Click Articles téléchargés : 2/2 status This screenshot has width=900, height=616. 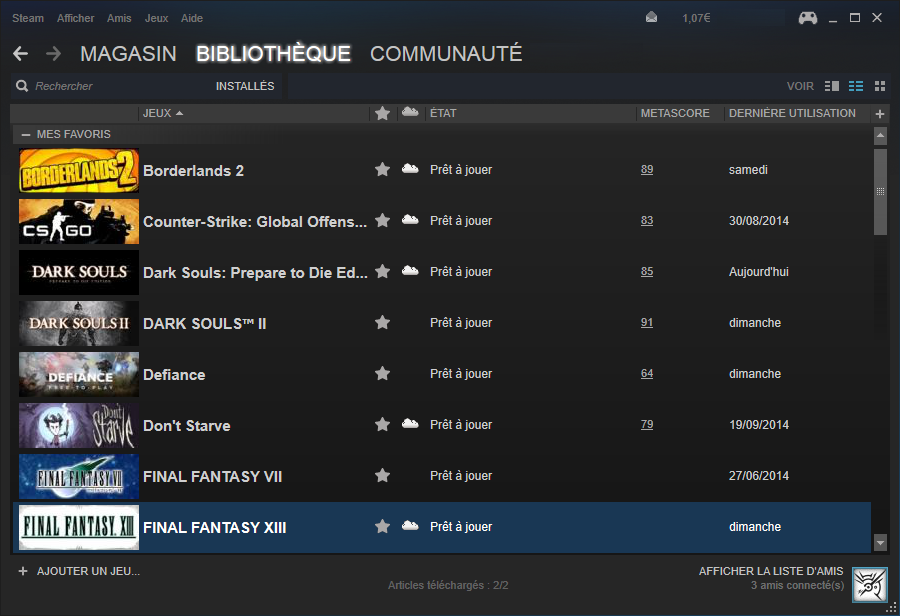(448, 585)
